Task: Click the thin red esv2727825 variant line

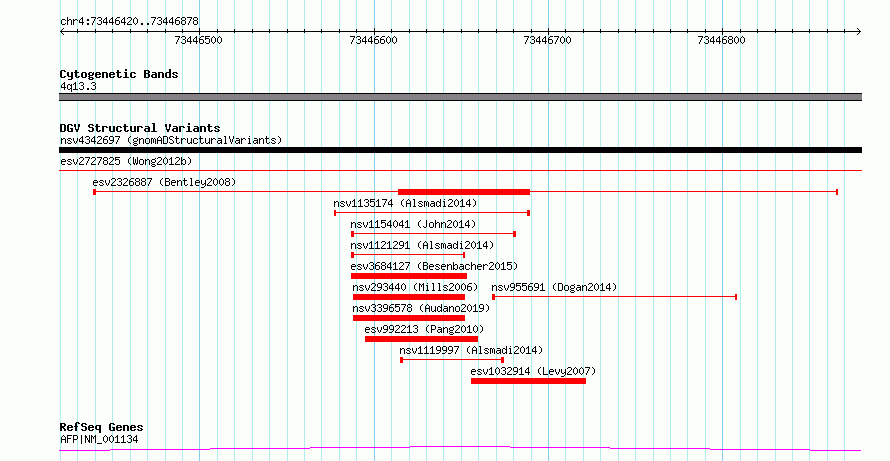Action: (x=460, y=170)
